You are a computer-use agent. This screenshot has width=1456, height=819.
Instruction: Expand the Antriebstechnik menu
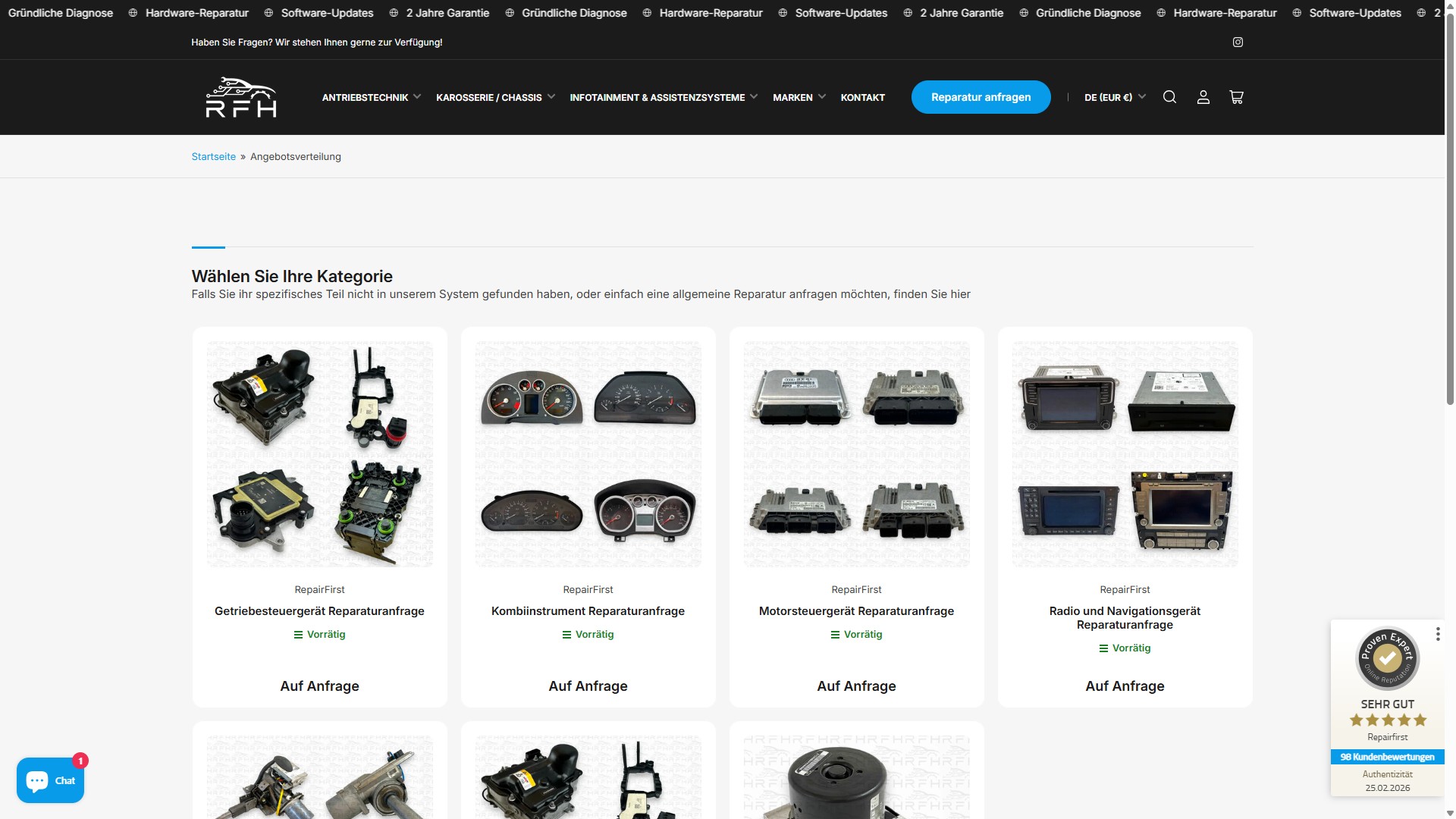pyautogui.click(x=371, y=97)
